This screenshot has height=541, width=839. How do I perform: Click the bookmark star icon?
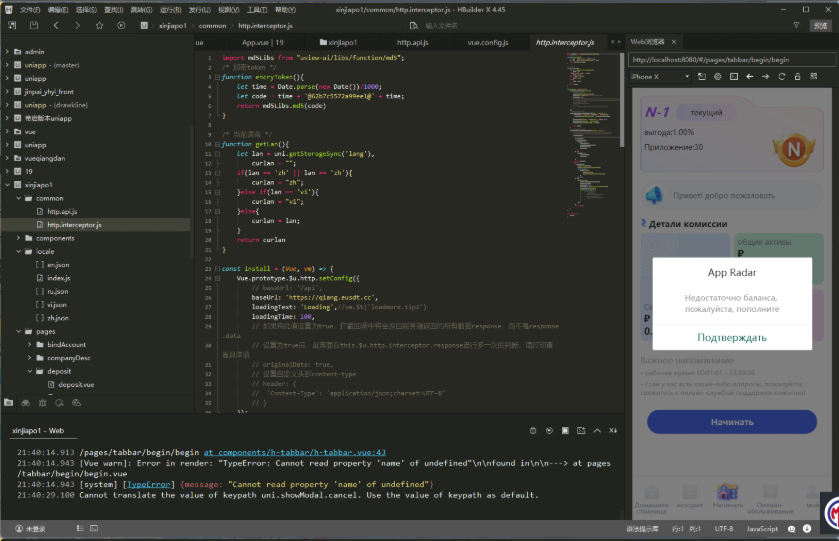pyautogui.click(x=100, y=25)
